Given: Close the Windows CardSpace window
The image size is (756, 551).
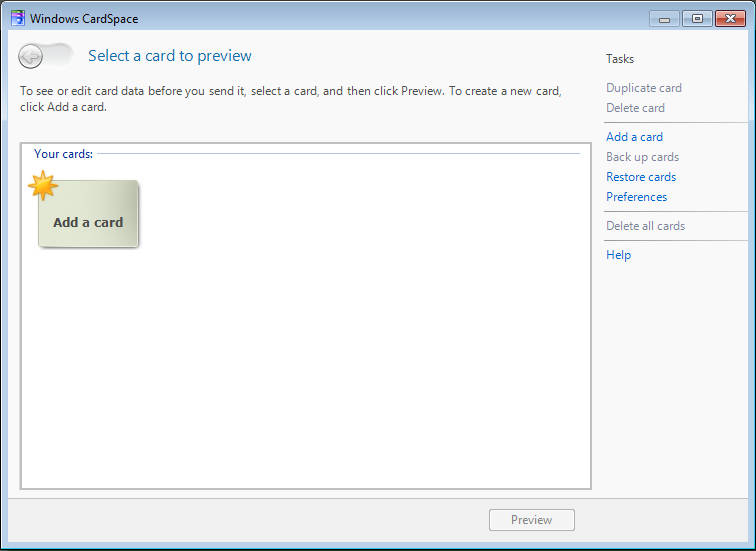Looking at the screenshot, I should tap(730, 19).
